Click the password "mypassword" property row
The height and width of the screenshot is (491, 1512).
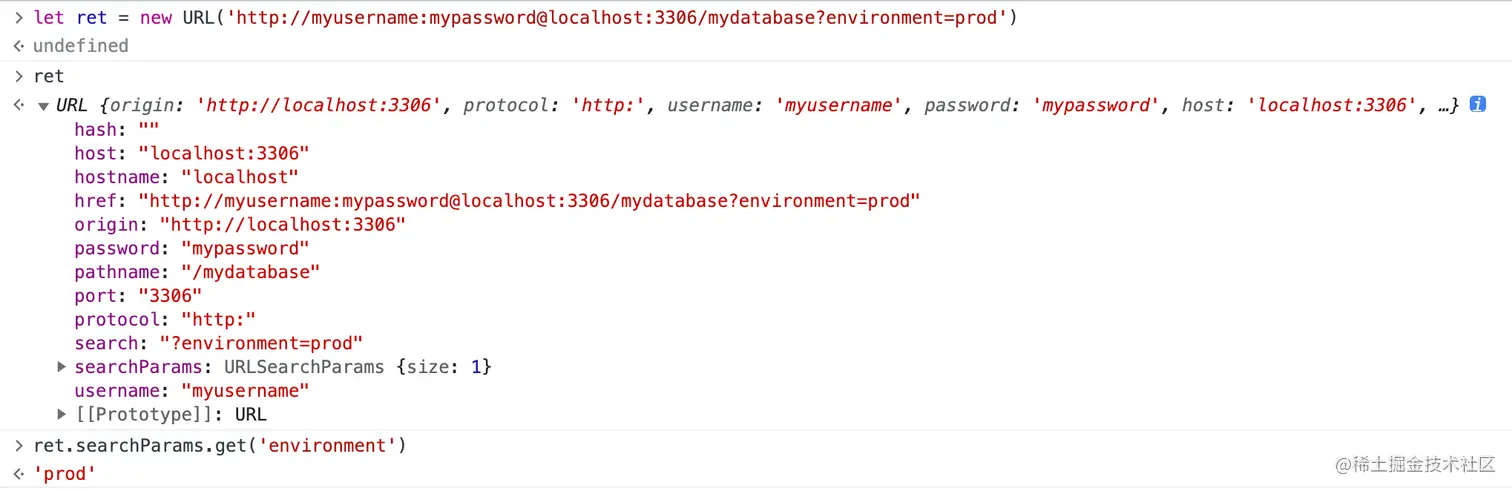[x=192, y=248]
